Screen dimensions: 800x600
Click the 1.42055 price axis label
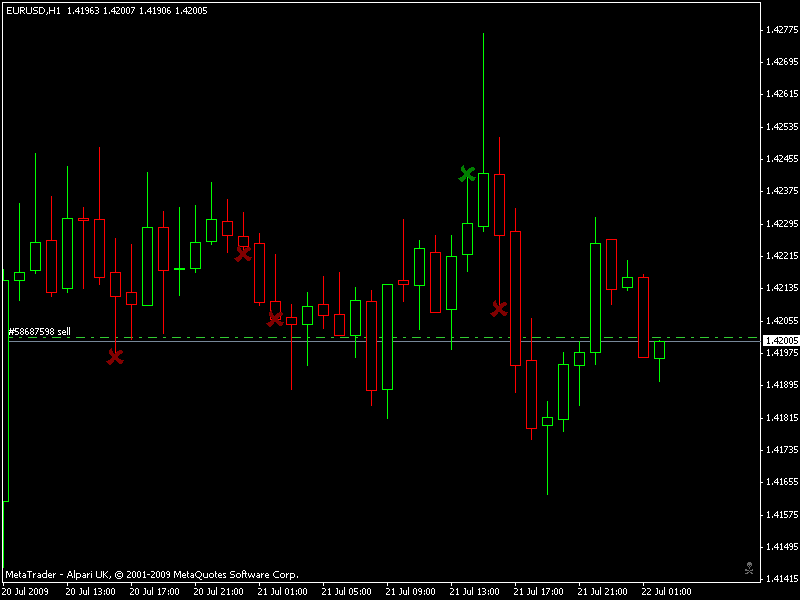tap(782, 320)
